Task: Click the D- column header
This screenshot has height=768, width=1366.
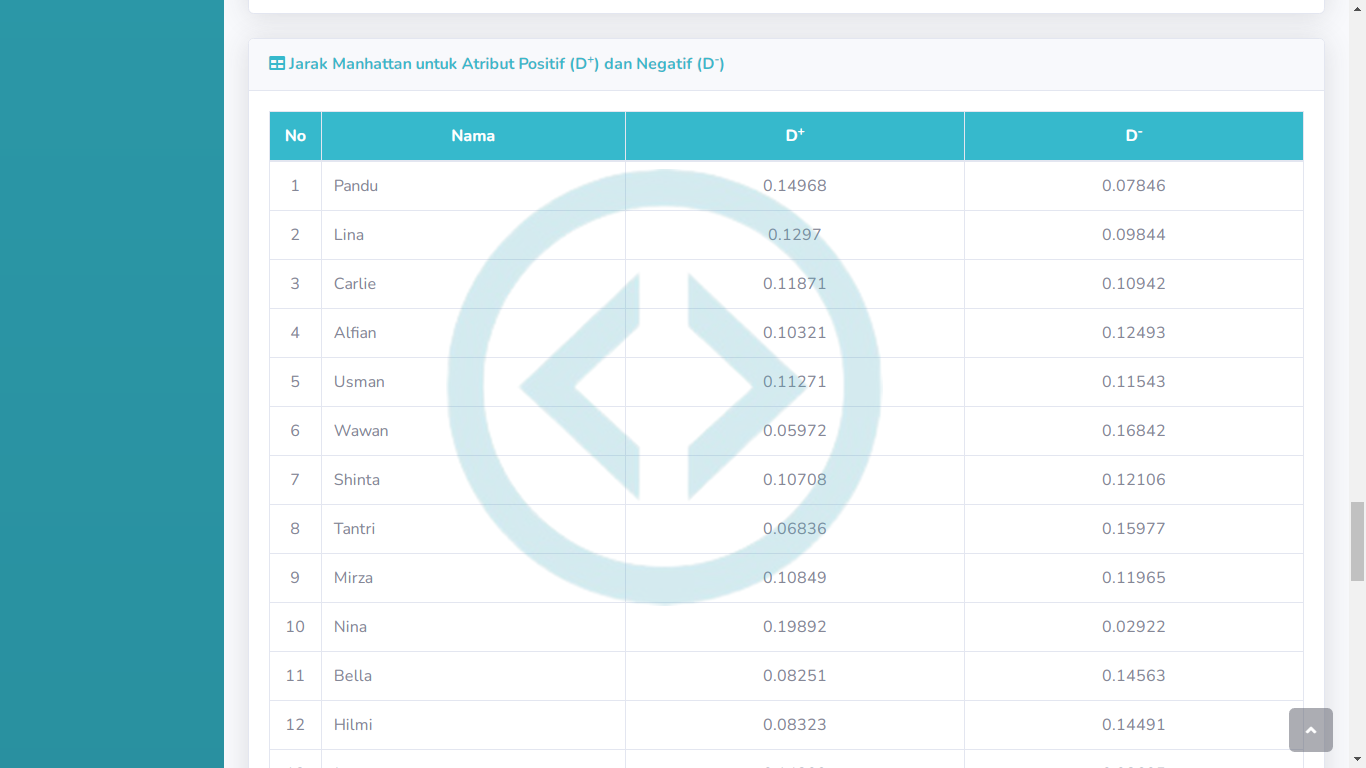Action: 1133,136
